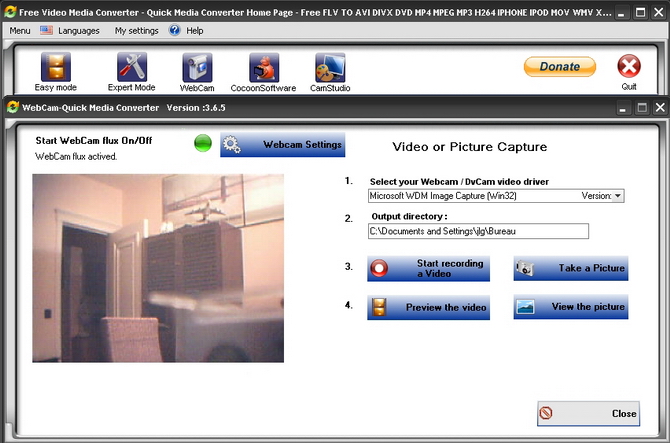Click the webcam live preview image
670x443 pixels.
tap(158, 268)
